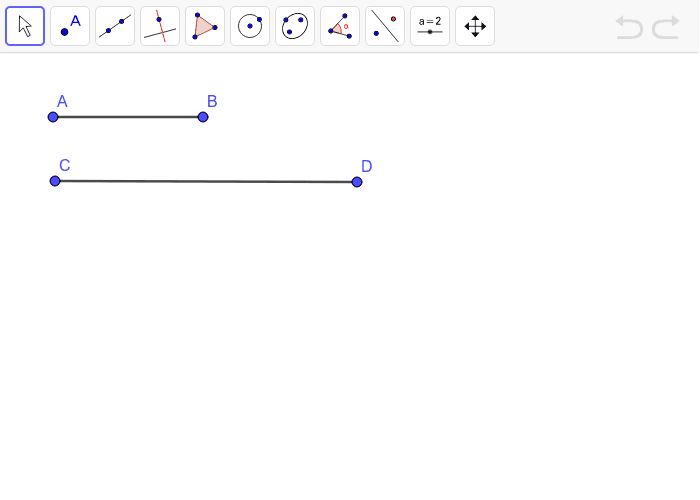Select the Angle tool

(x=340, y=26)
